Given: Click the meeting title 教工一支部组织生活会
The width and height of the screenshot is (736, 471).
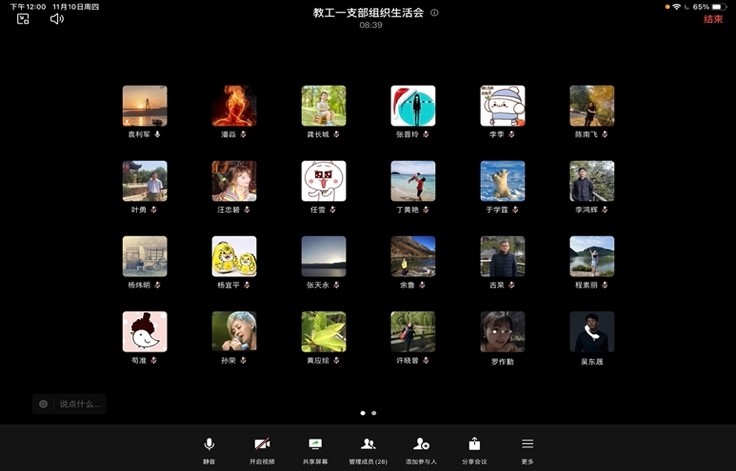Looking at the screenshot, I should pos(368,13).
